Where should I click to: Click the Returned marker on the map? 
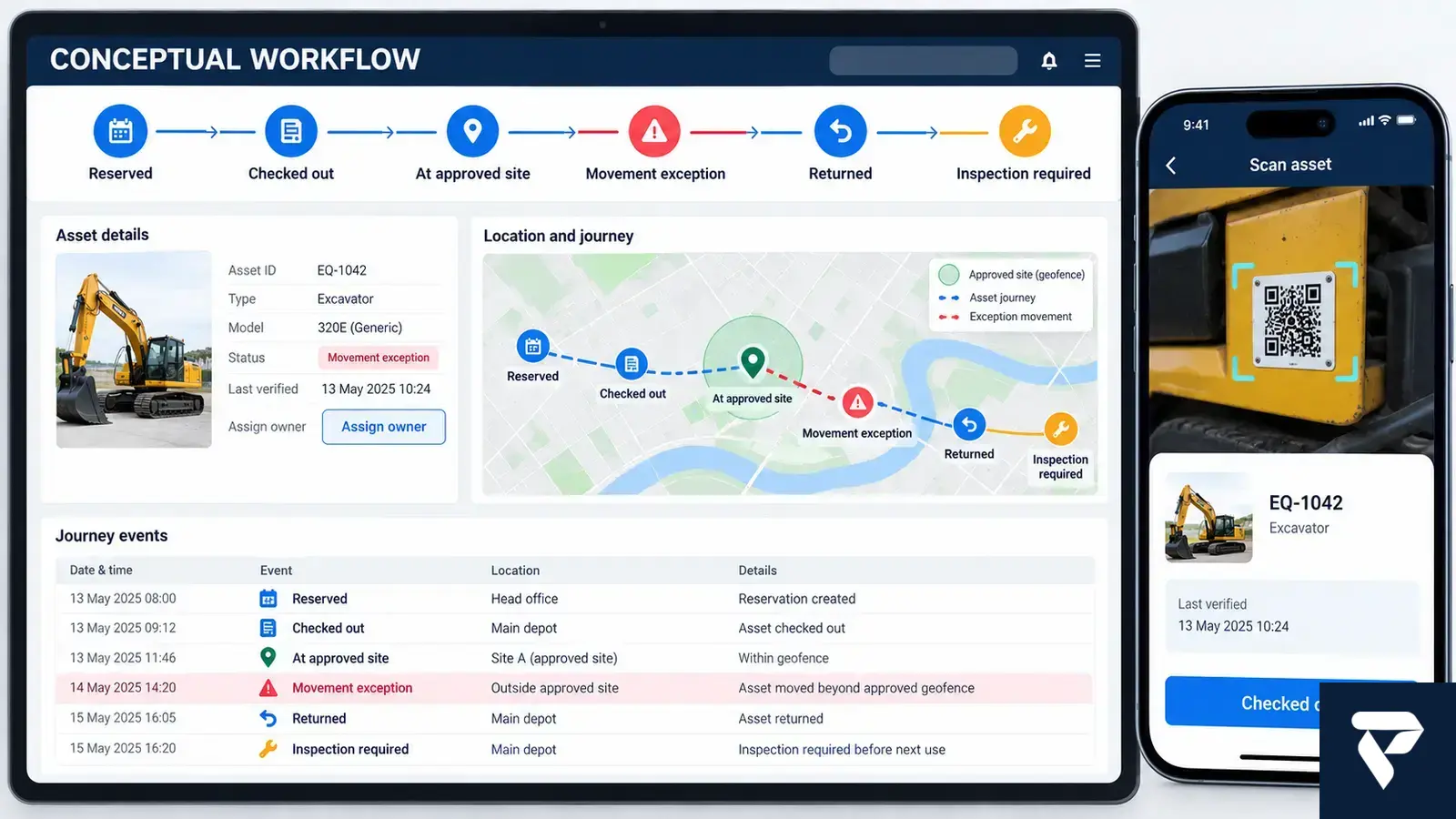[x=969, y=425]
